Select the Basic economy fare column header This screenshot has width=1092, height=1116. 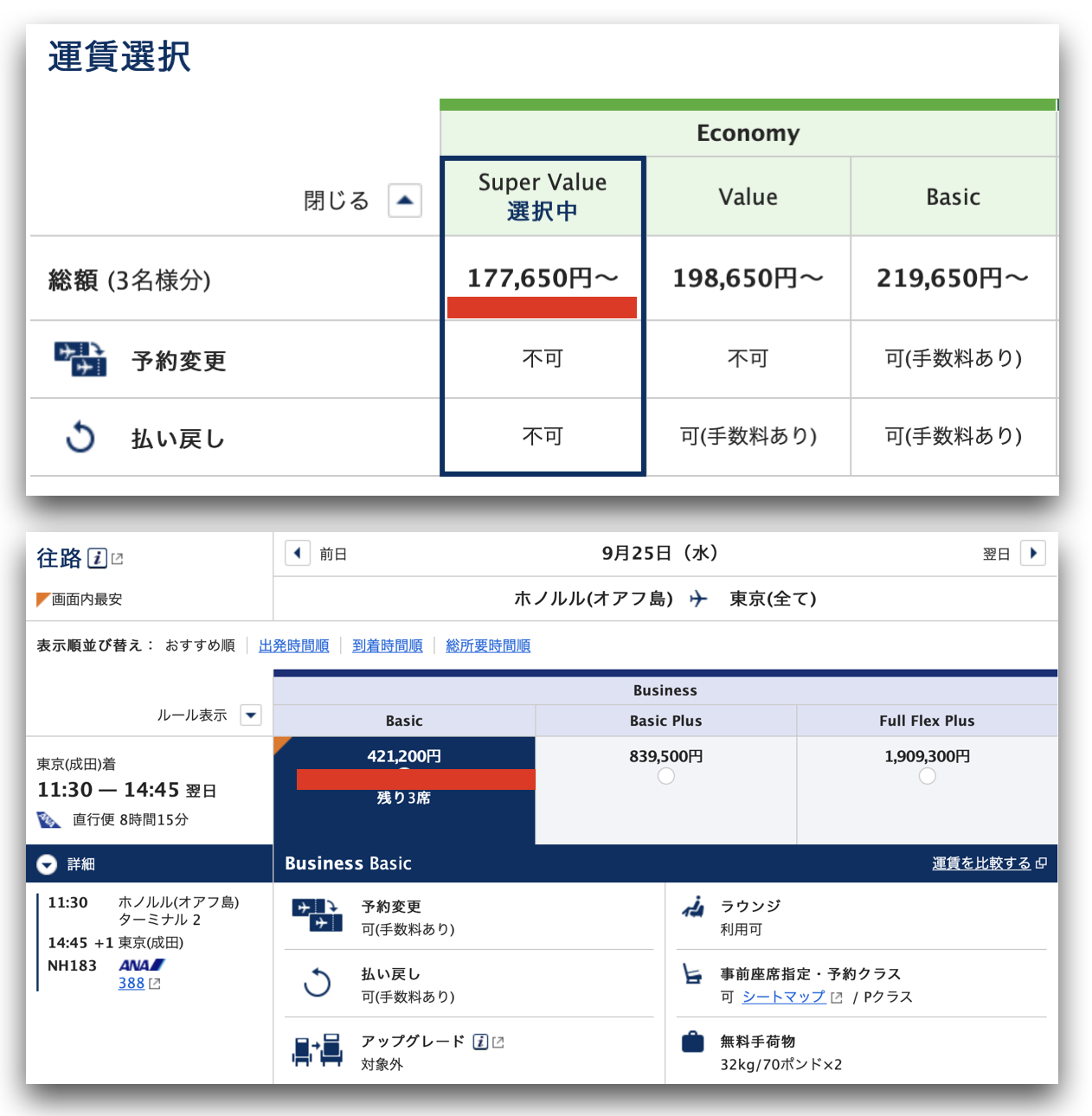click(x=954, y=196)
